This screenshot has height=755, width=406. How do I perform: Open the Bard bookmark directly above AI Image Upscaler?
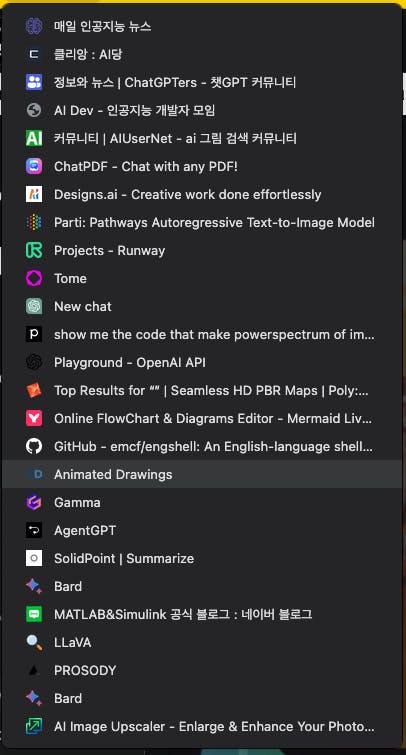pos(202,698)
